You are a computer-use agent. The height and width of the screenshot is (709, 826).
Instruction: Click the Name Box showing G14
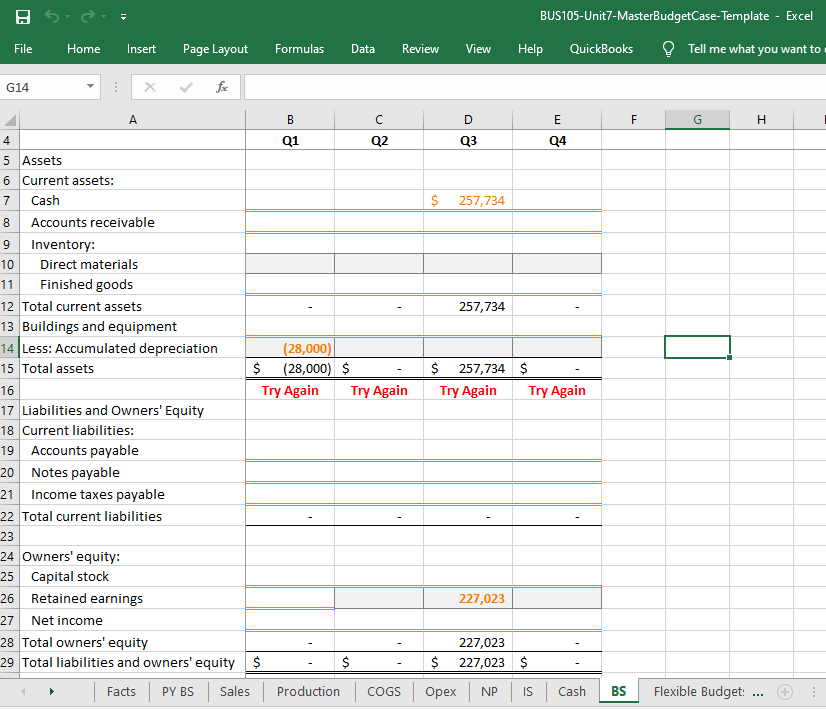[43, 87]
